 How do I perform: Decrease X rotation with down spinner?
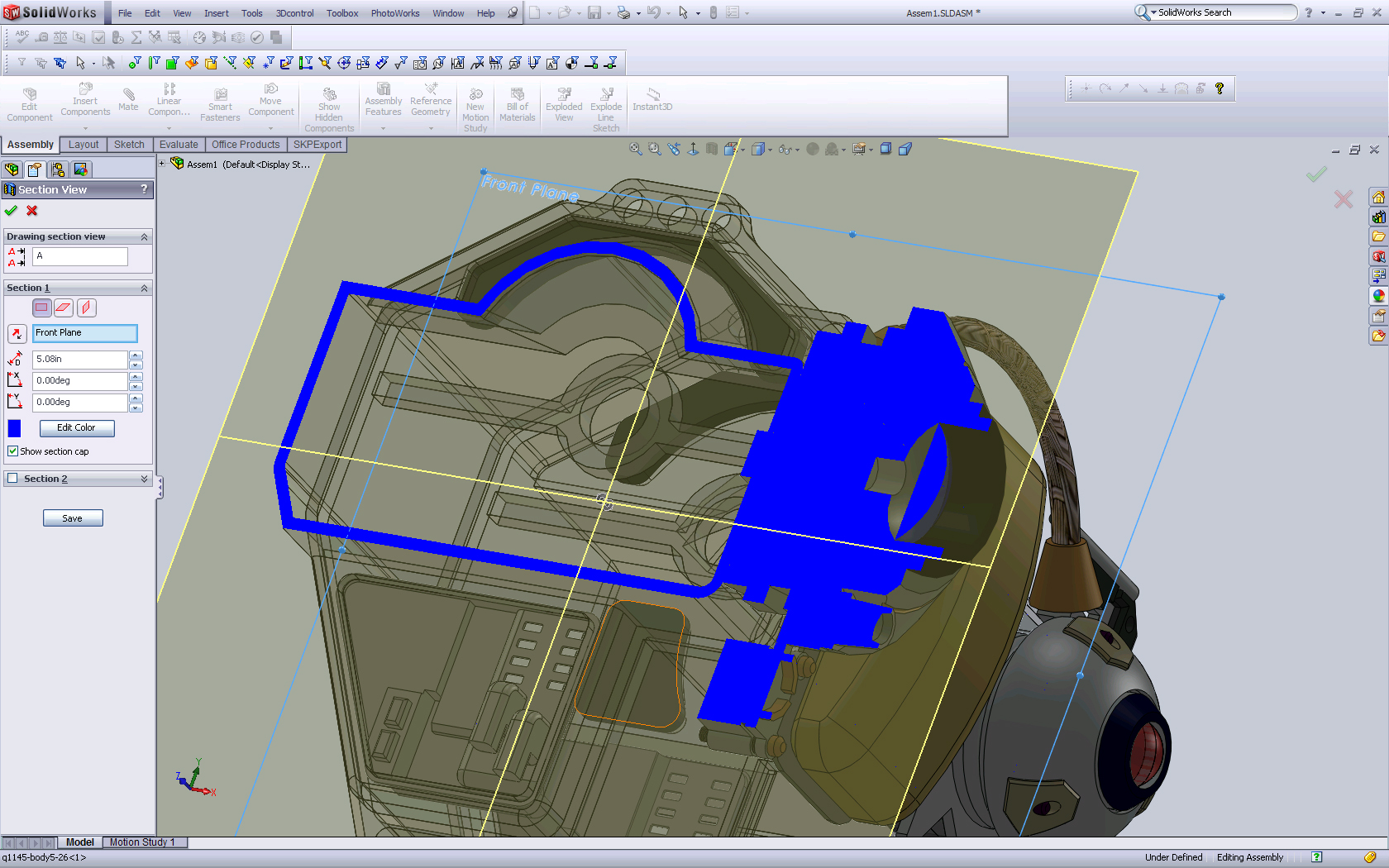point(136,386)
